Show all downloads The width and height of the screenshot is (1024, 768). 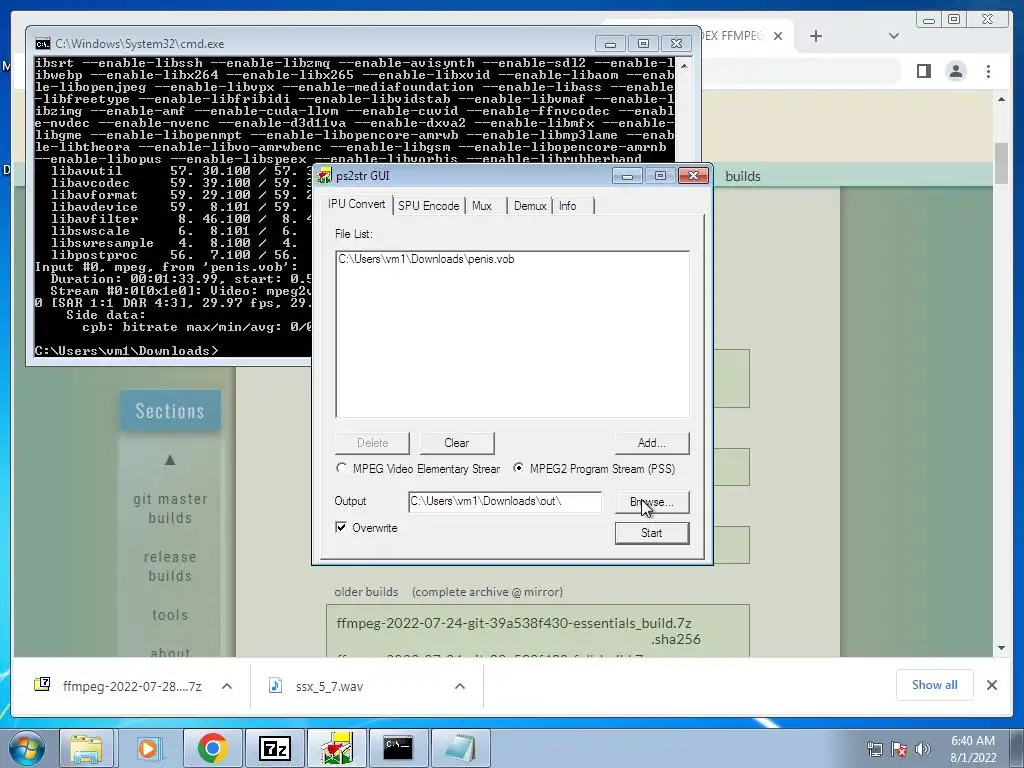935,685
